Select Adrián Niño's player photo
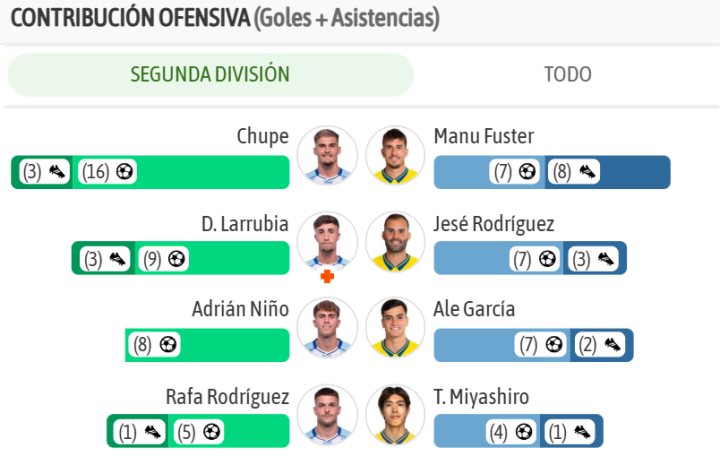The image size is (720, 465). [x=327, y=328]
